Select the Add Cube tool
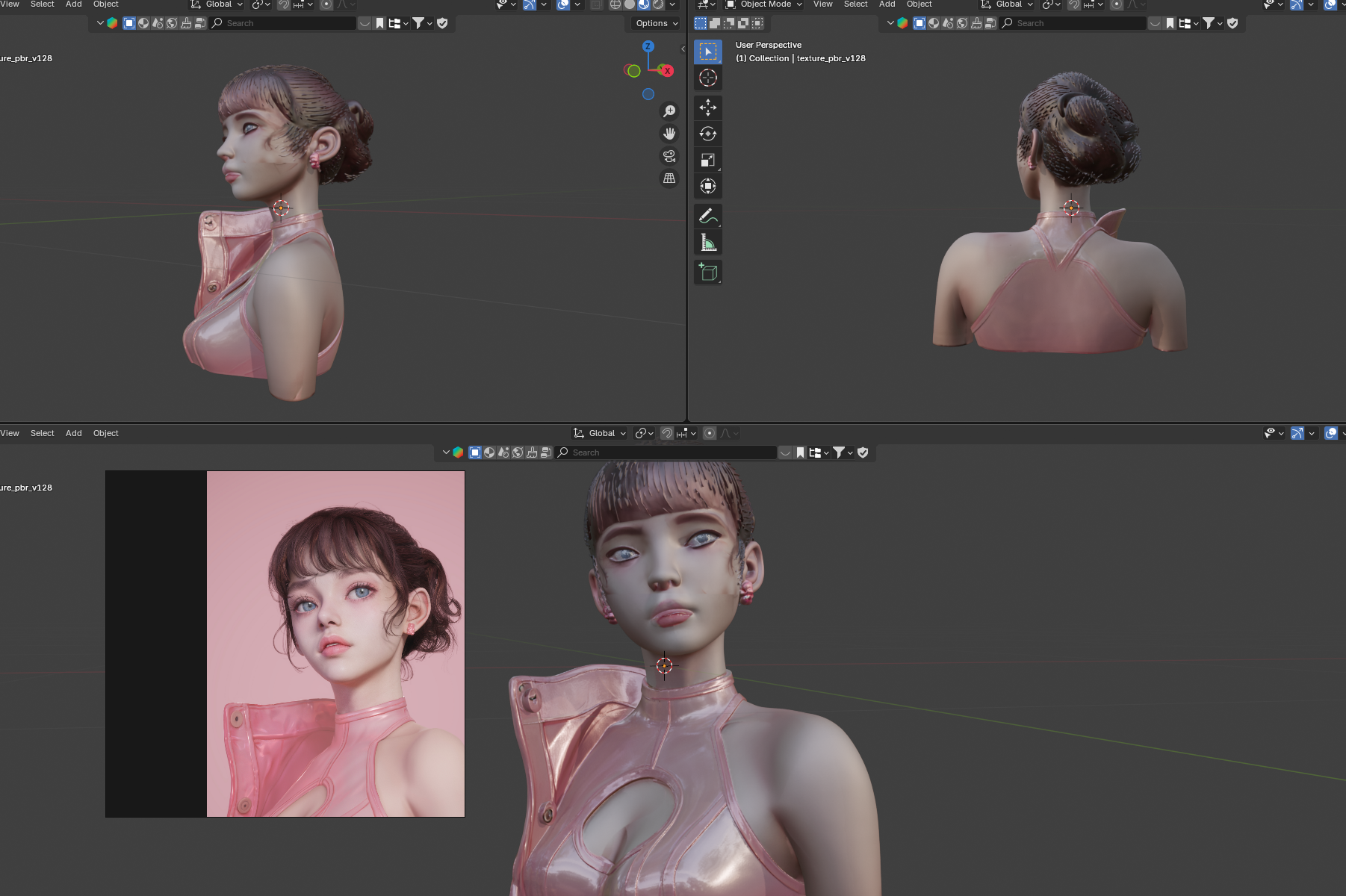The image size is (1346, 896). click(x=707, y=272)
